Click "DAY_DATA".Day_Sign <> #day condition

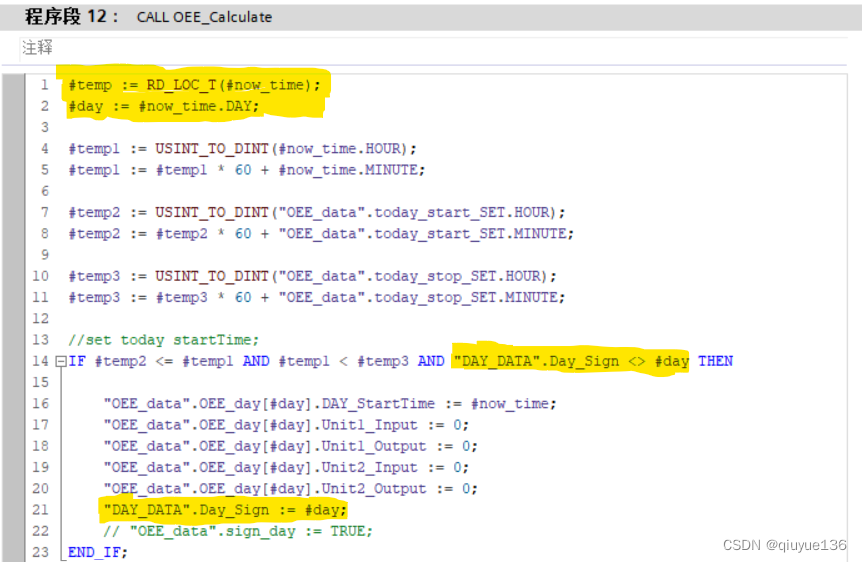[571, 361]
